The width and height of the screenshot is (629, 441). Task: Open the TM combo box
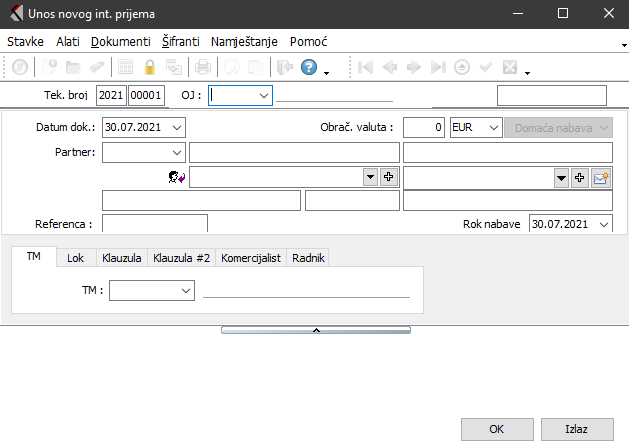[x=186, y=290]
